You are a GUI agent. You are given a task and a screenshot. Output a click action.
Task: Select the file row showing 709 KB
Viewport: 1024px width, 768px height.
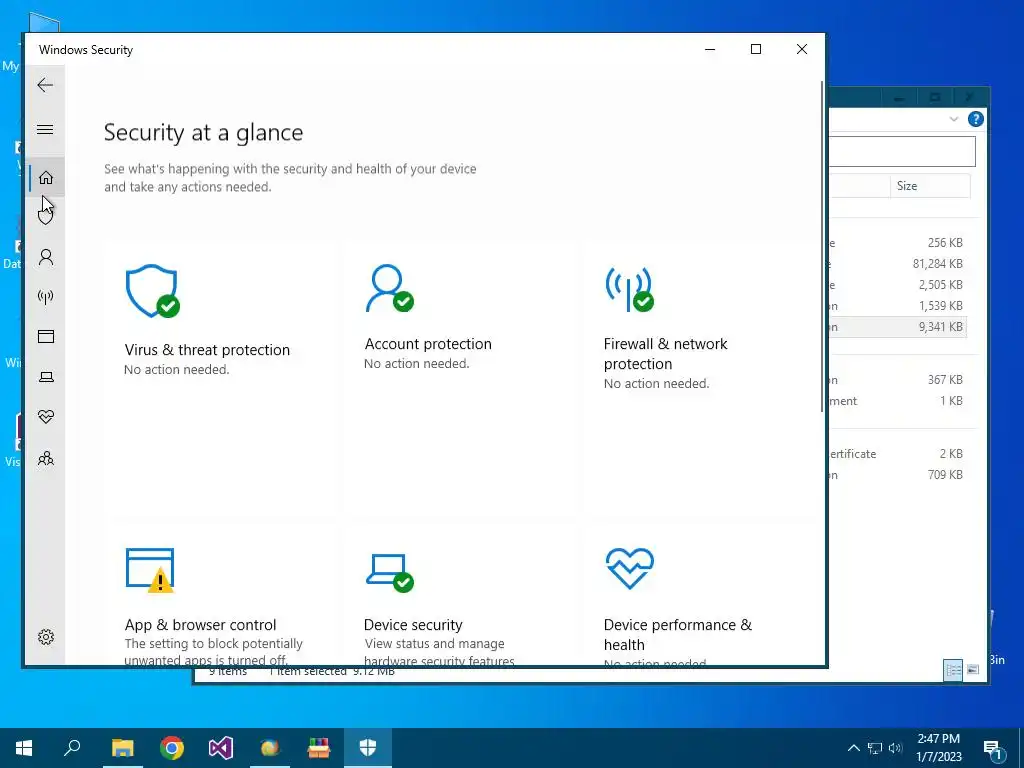898,475
